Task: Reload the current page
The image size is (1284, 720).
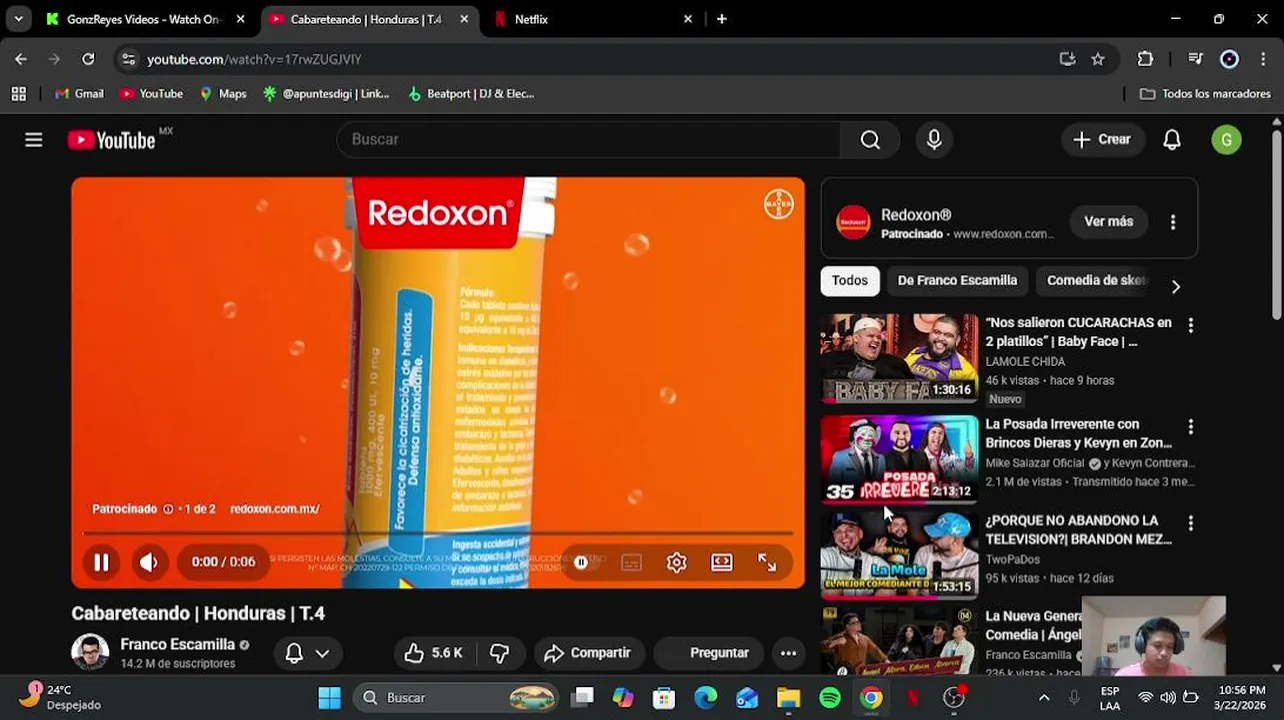Action: click(88, 59)
